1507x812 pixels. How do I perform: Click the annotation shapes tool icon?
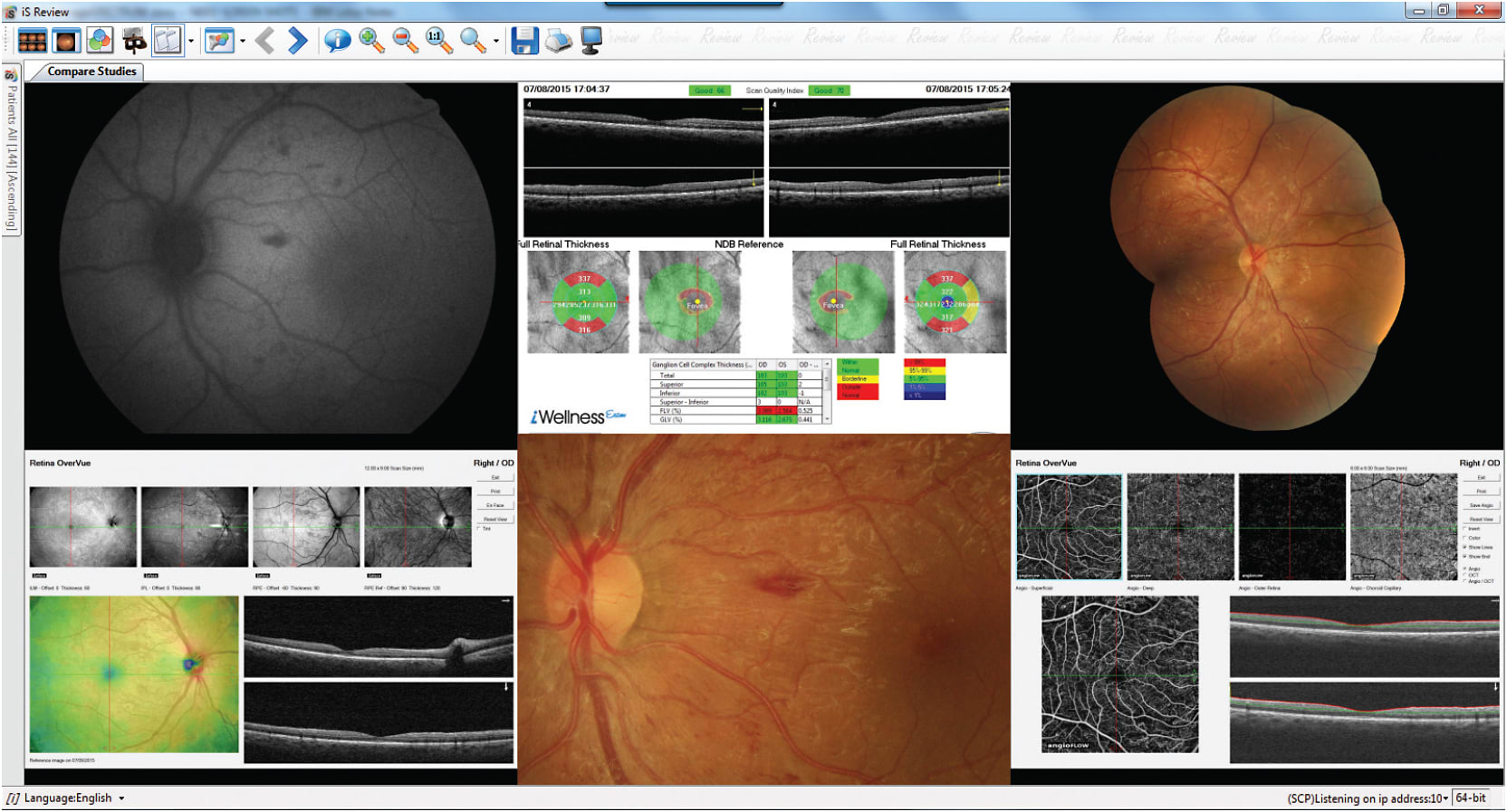pyautogui.click(x=219, y=41)
